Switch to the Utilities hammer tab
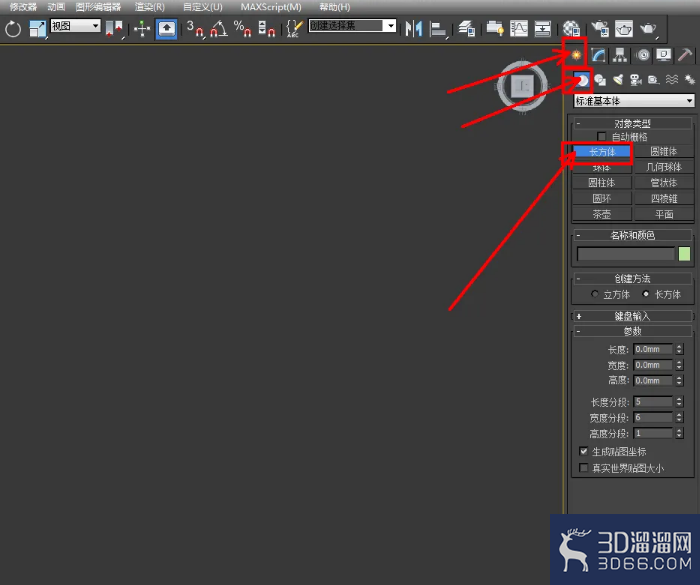Image resolution: width=700 pixels, height=585 pixels. tap(685, 55)
